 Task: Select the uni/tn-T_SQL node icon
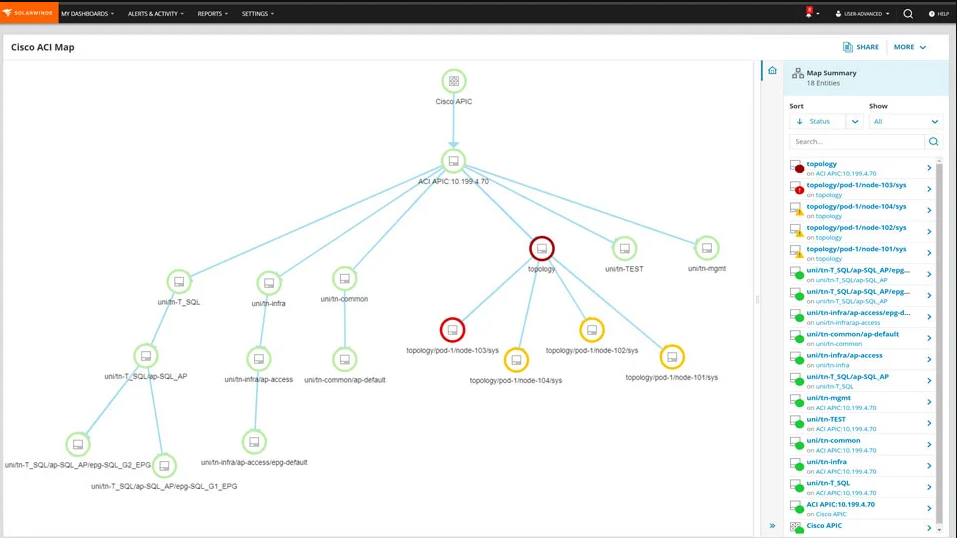click(179, 282)
